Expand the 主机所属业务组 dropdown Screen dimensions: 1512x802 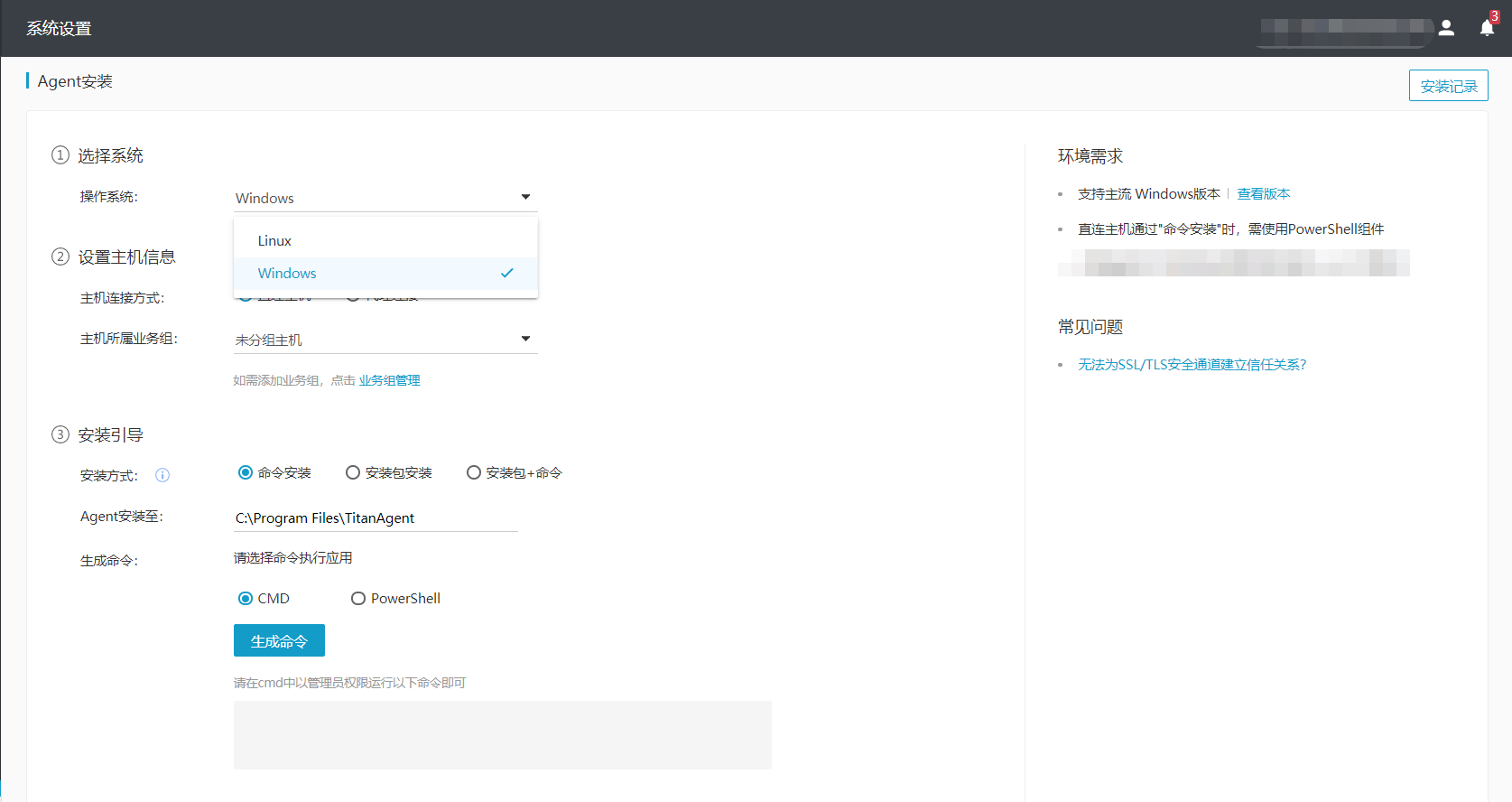[x=525, y=339]
